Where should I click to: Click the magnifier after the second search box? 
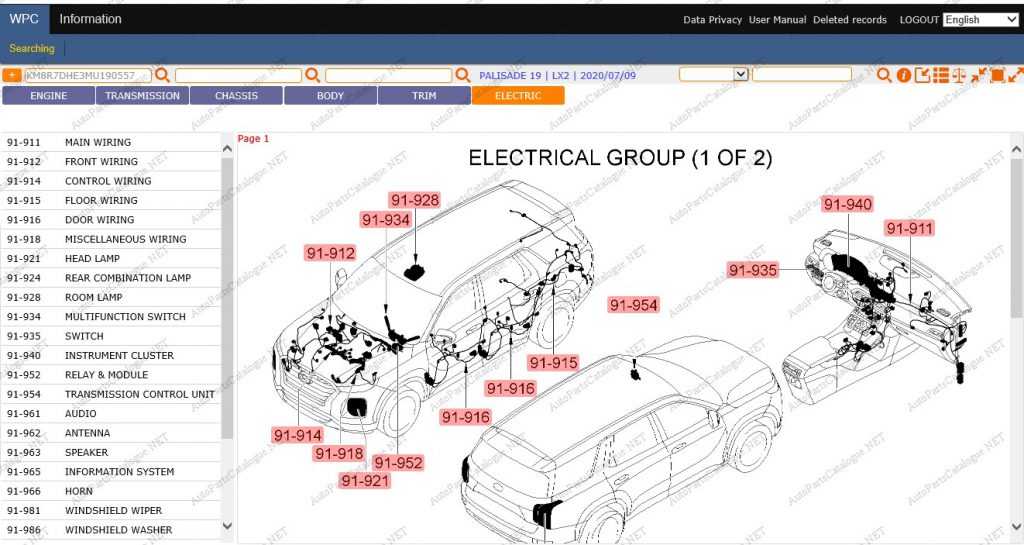312,75
